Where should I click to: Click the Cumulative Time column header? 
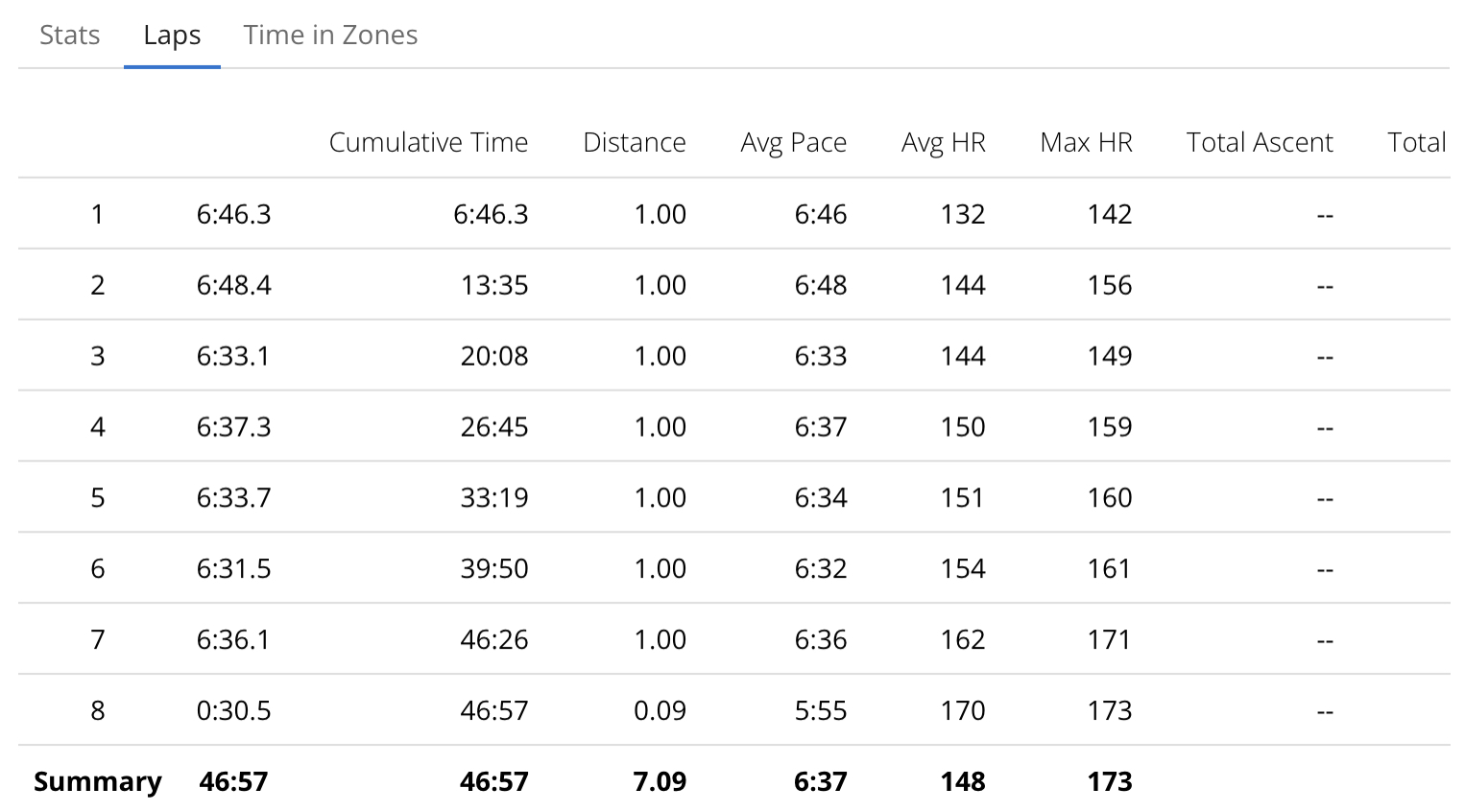(x=428, y=143)
